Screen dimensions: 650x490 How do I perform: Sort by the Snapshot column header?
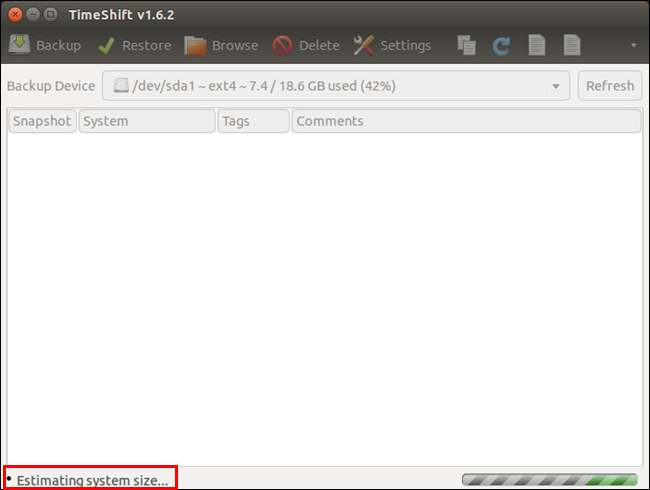[x=42, y=121]
